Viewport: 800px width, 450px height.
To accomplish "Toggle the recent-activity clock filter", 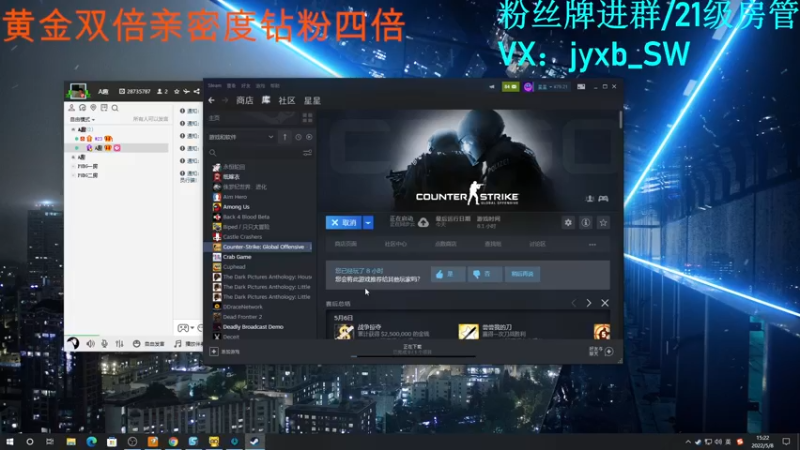I will click(x=298, y=137).
